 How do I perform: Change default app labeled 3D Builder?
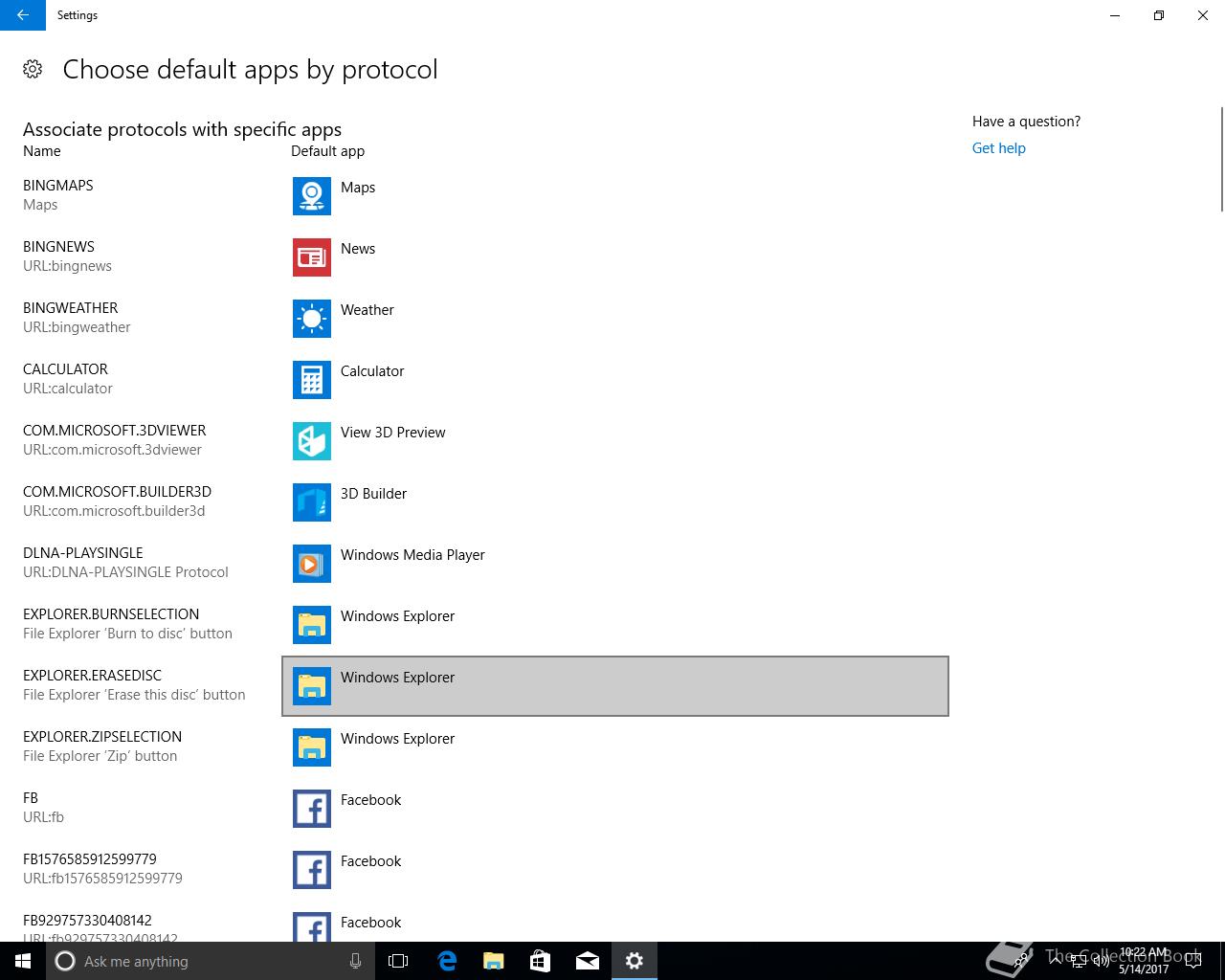coord(615,502)
